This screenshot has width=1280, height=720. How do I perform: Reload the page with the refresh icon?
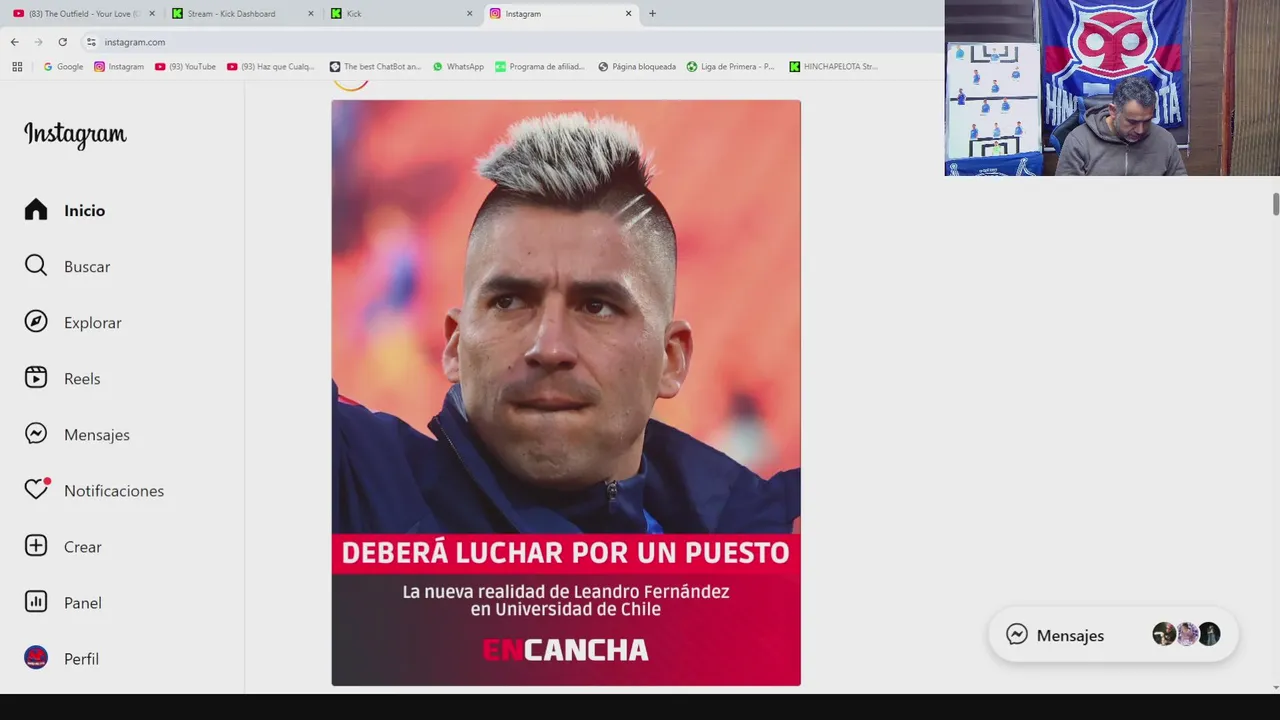click(x=62, y=42)
